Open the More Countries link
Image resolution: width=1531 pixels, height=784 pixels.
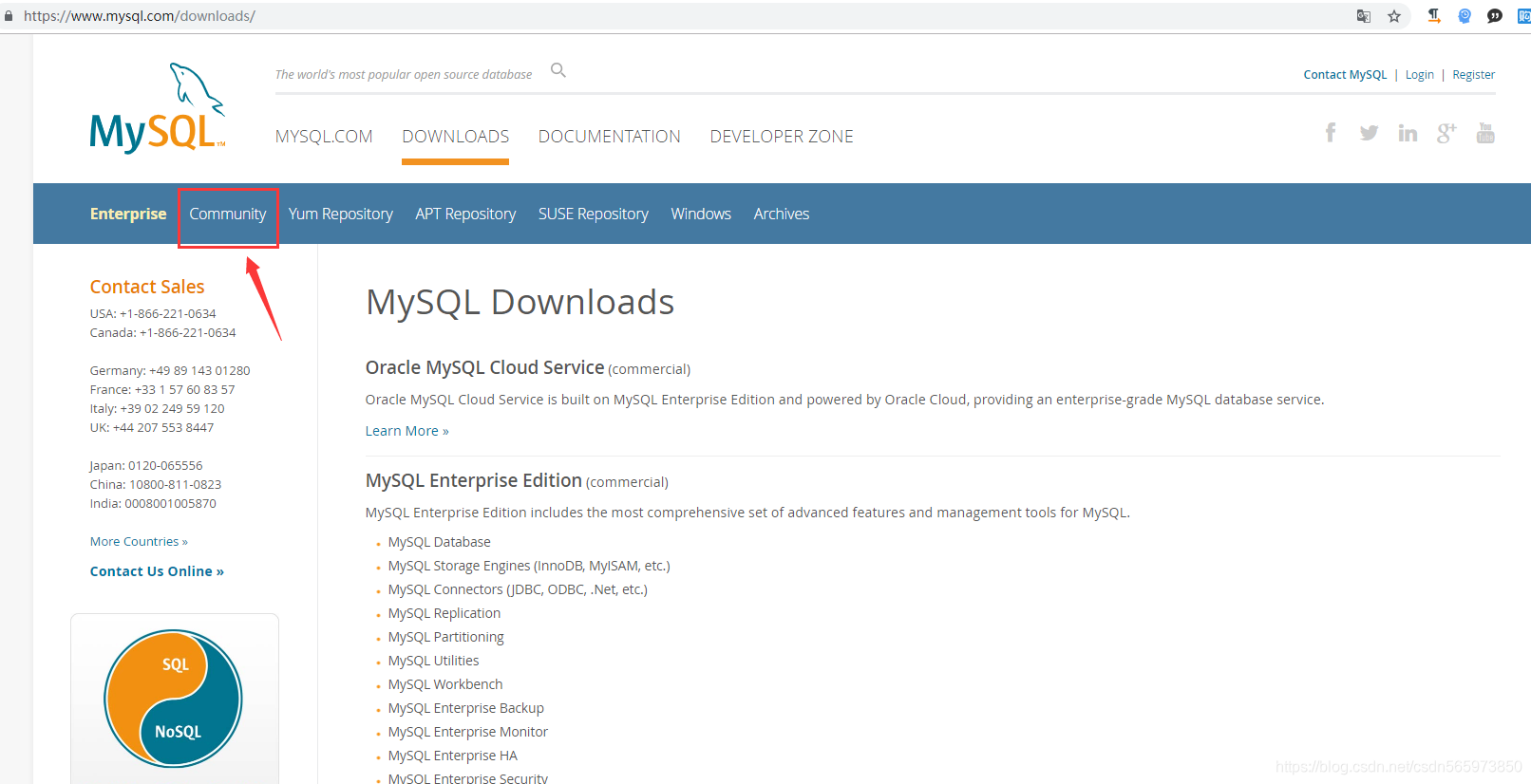pos(139,541)
